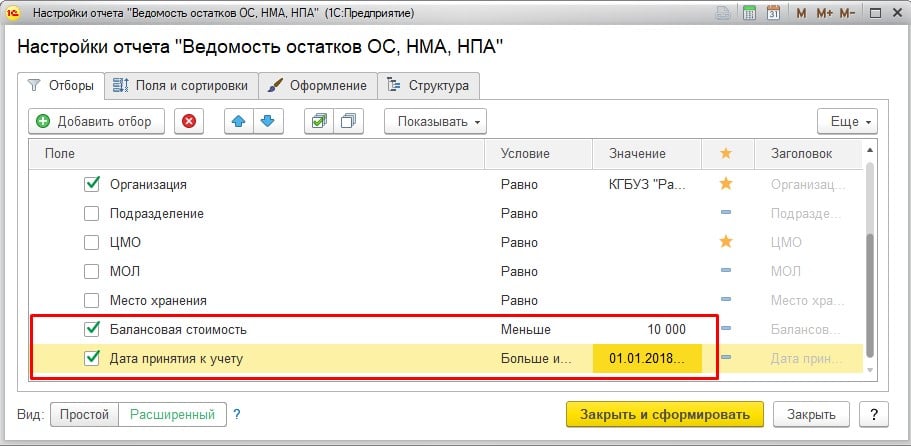Open the Показывать dropdown
This screenshot has height=446, width=911.
tap(435, 122)
